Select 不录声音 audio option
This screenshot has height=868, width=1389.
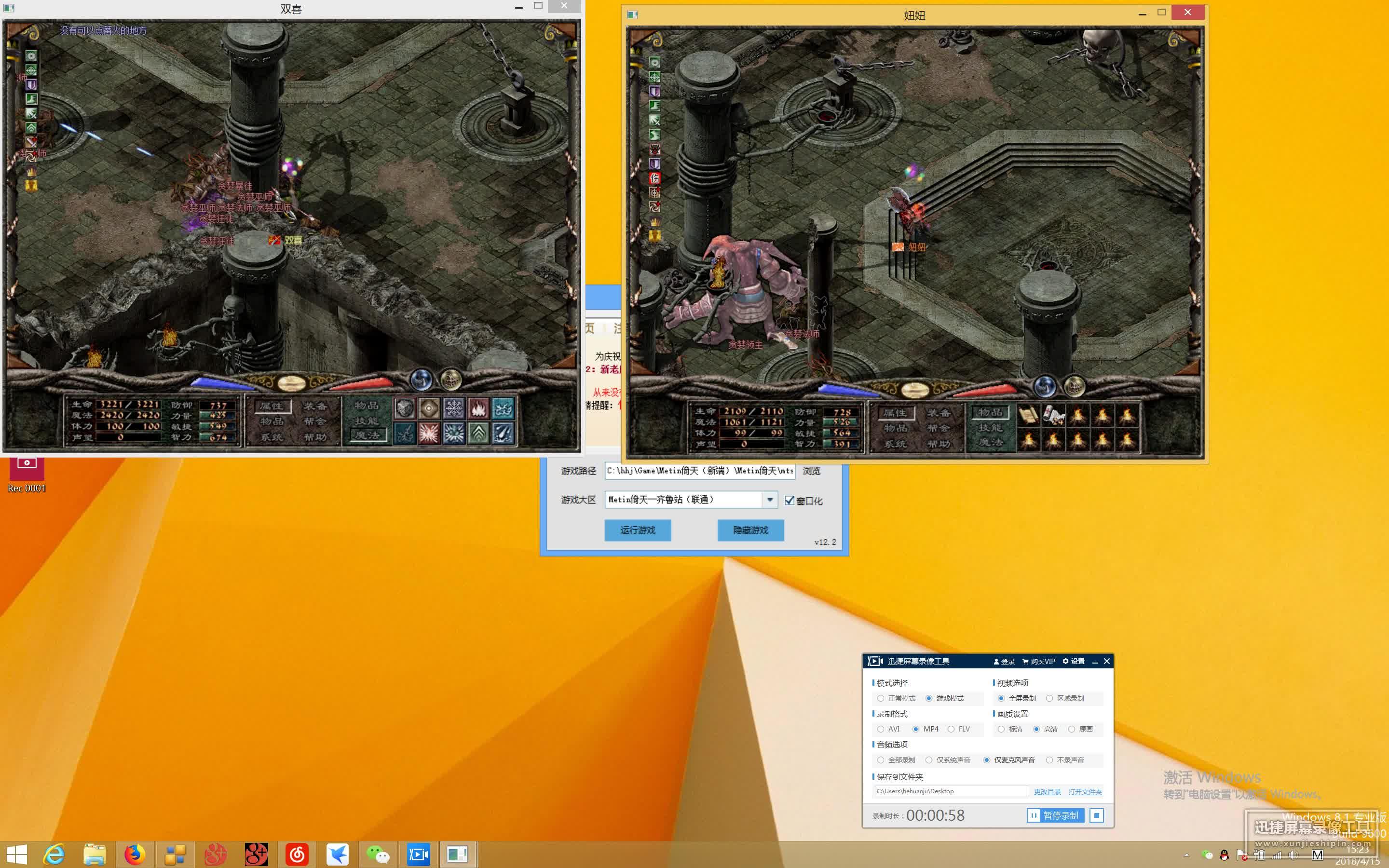[1065, 760]
